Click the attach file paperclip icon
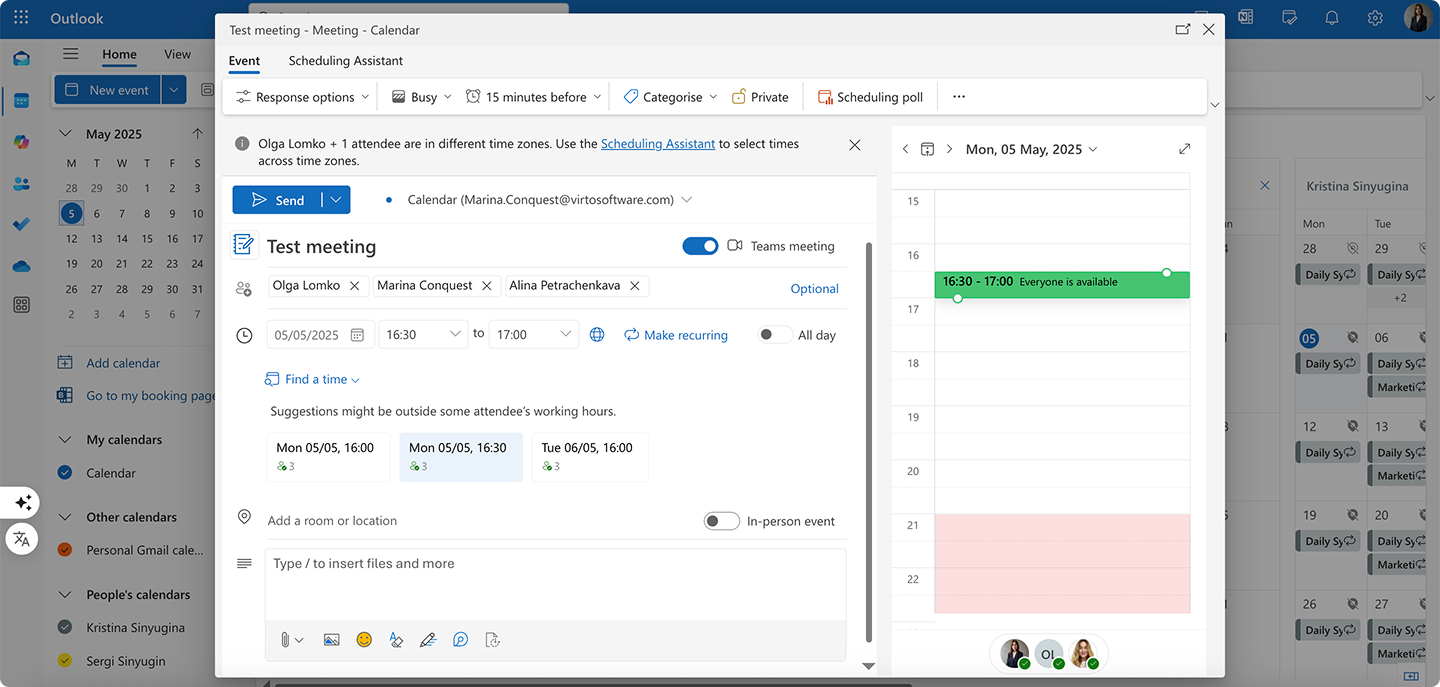The width and height of the screenshot is (1440, 687). [285, 640]
